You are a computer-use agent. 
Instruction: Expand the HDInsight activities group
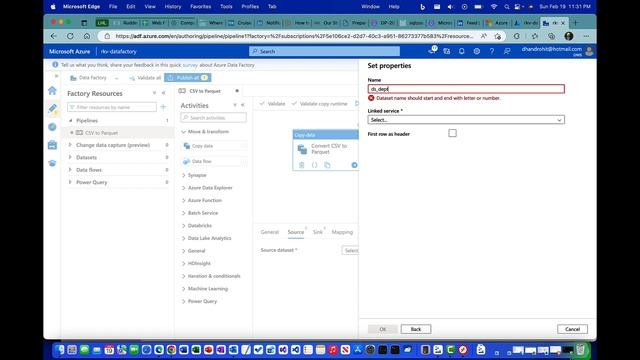pos(184,264)
